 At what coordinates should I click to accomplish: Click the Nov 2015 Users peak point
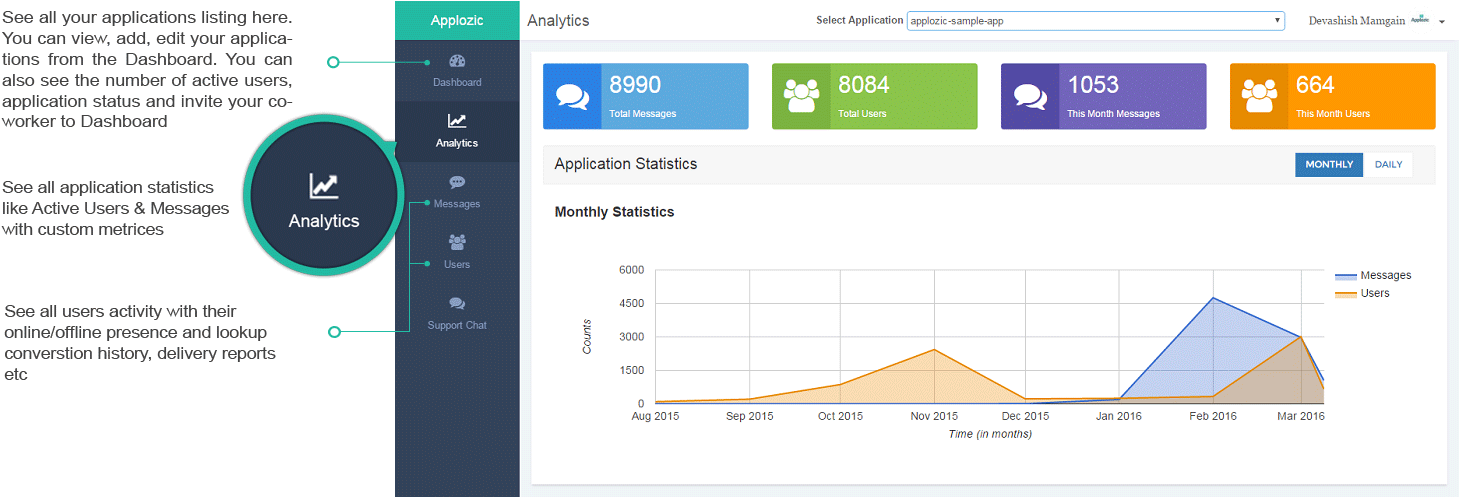(x=933, y=349)
